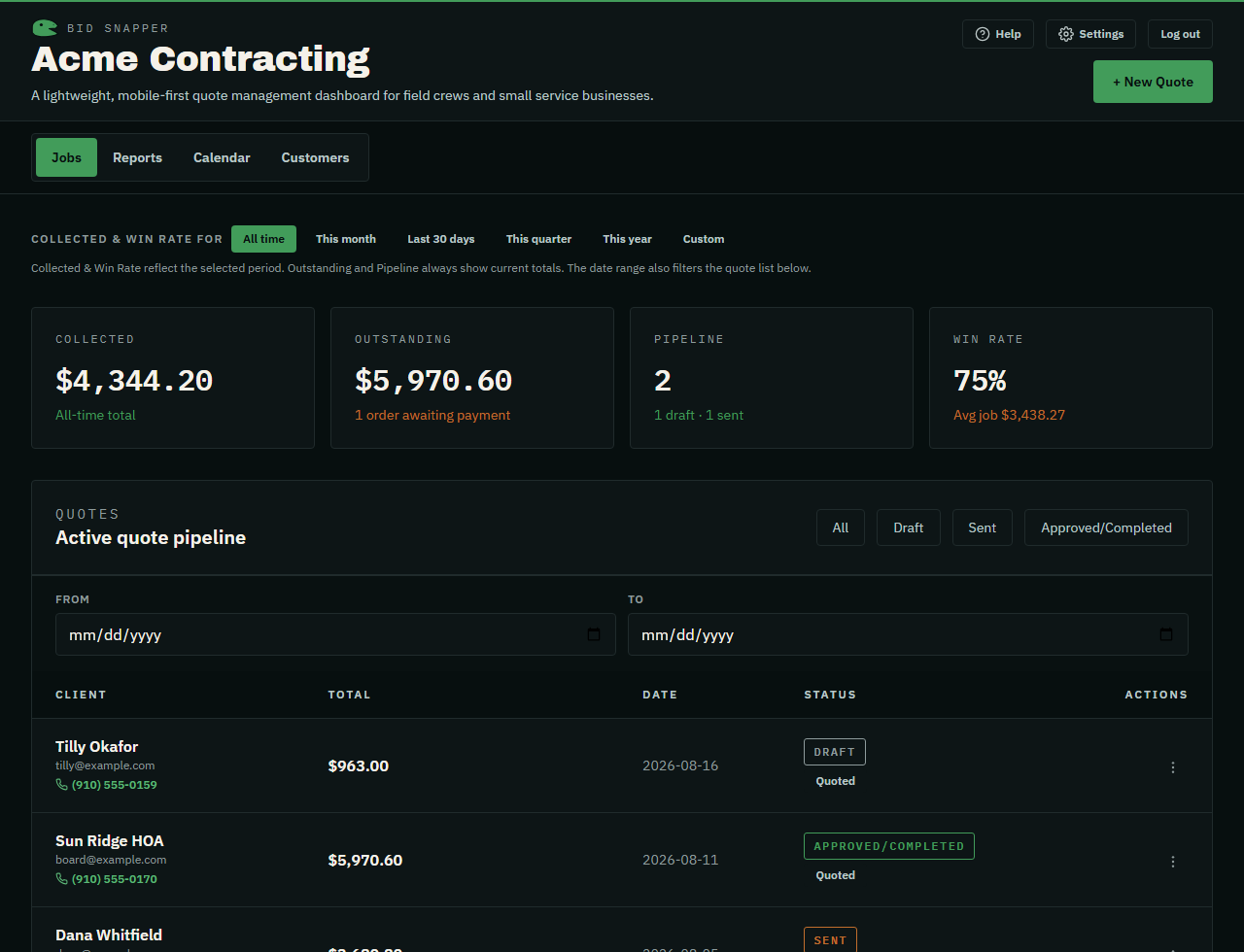The width and height of the screenshot is (1244, 952).
Task: Click phone icon next to (910) 555-0159
Action: [61, 784]
